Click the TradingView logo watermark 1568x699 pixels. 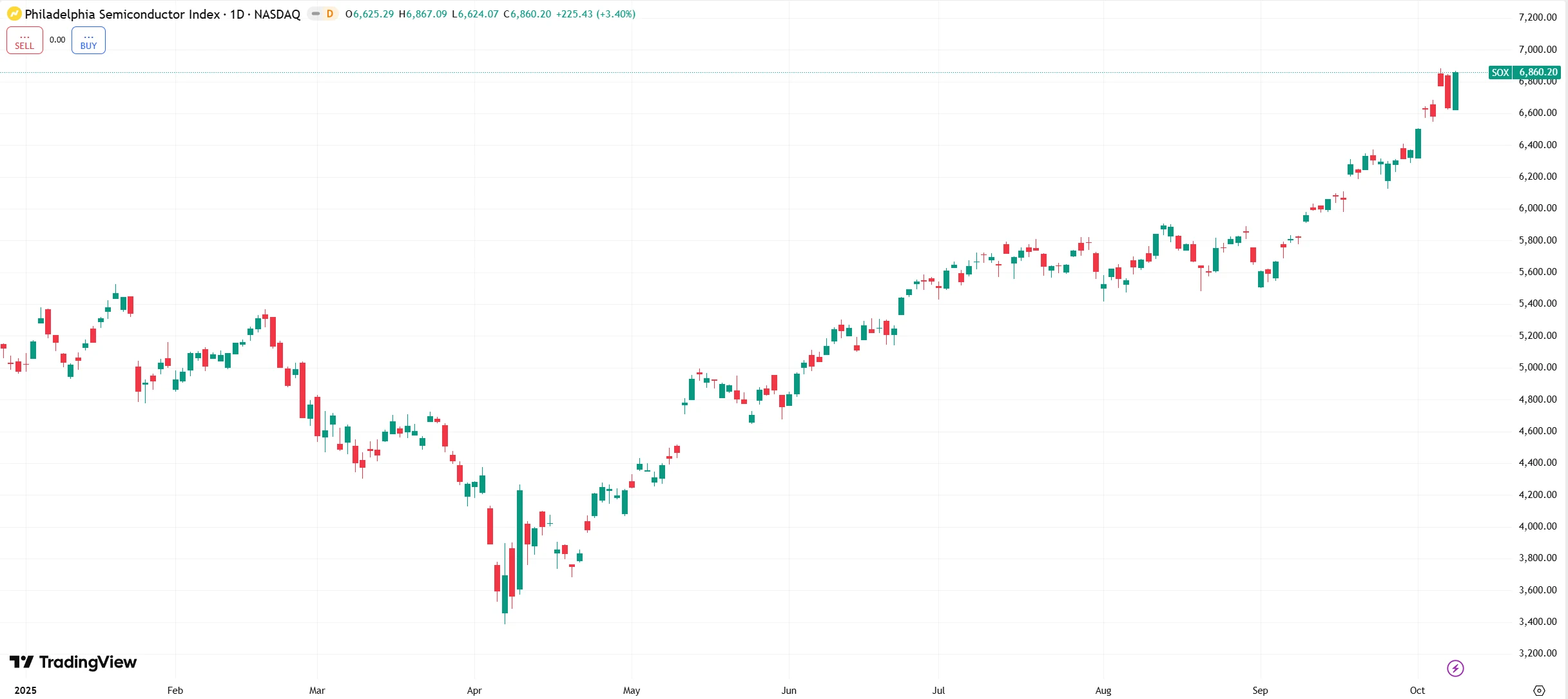(73, 662)
